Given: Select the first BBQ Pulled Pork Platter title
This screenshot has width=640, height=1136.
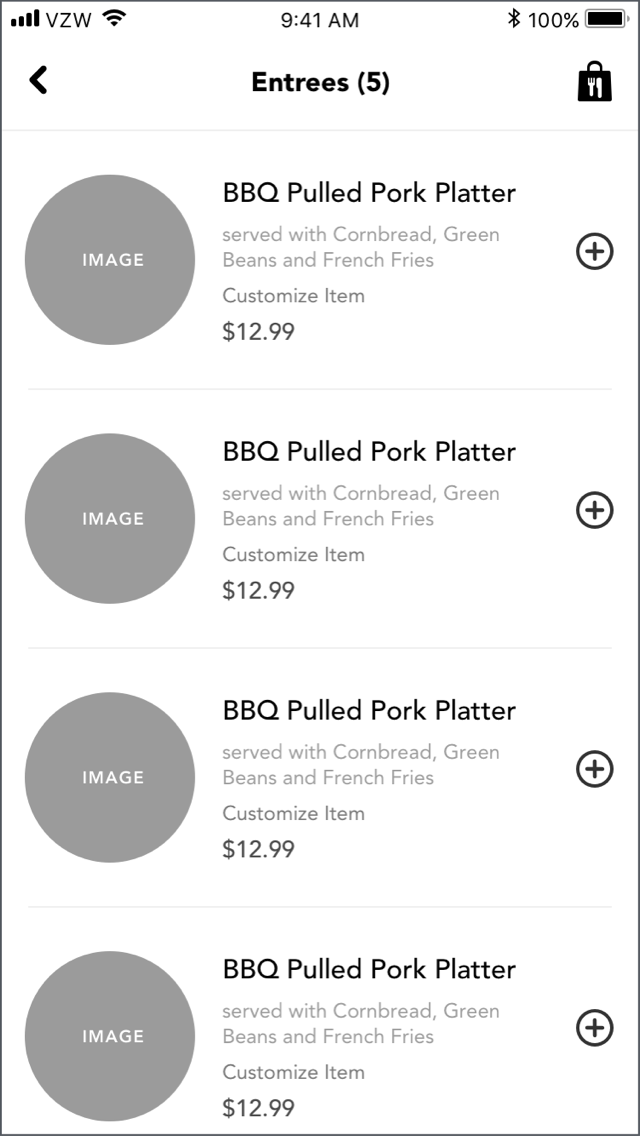Looking at the screenshot, I should coord(369,193).
